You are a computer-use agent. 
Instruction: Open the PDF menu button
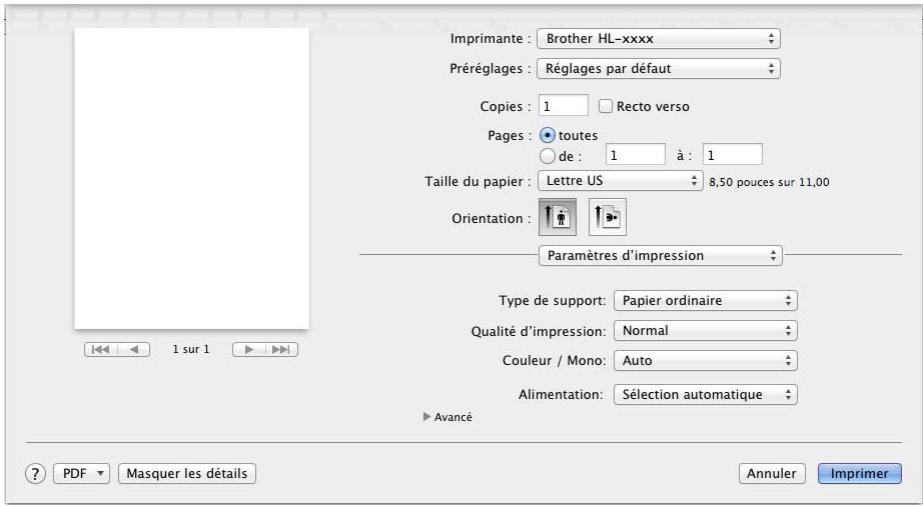[x=81, y=474]
